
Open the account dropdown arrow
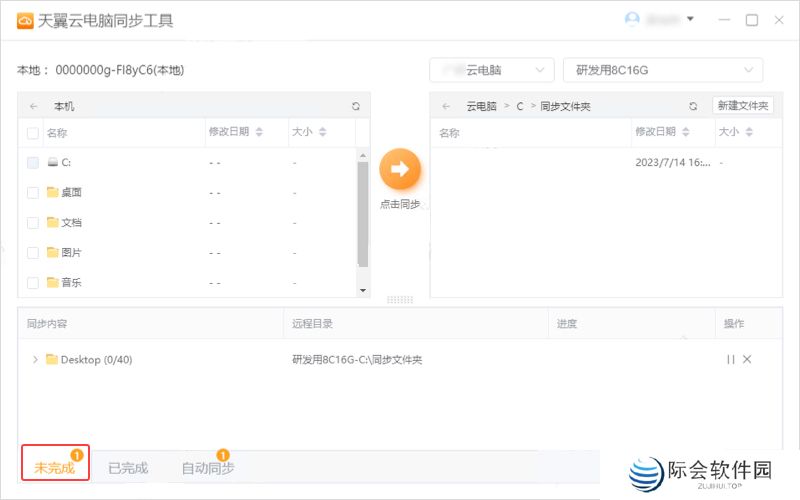(x=690, y=19)
